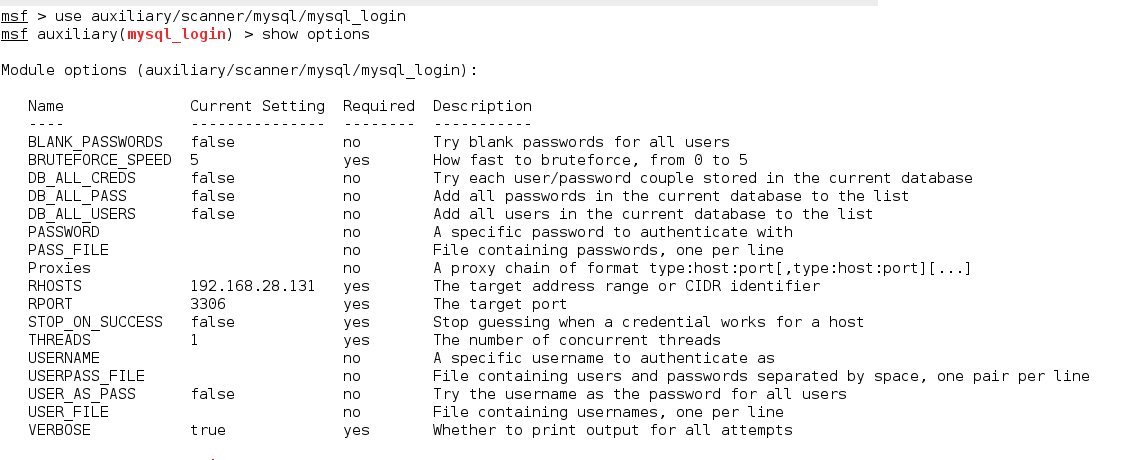The width and height of the screenshot is (1139, 460).
Task: Click the BRUTEFORCE_SPEED option name
Action: point(100,160)
